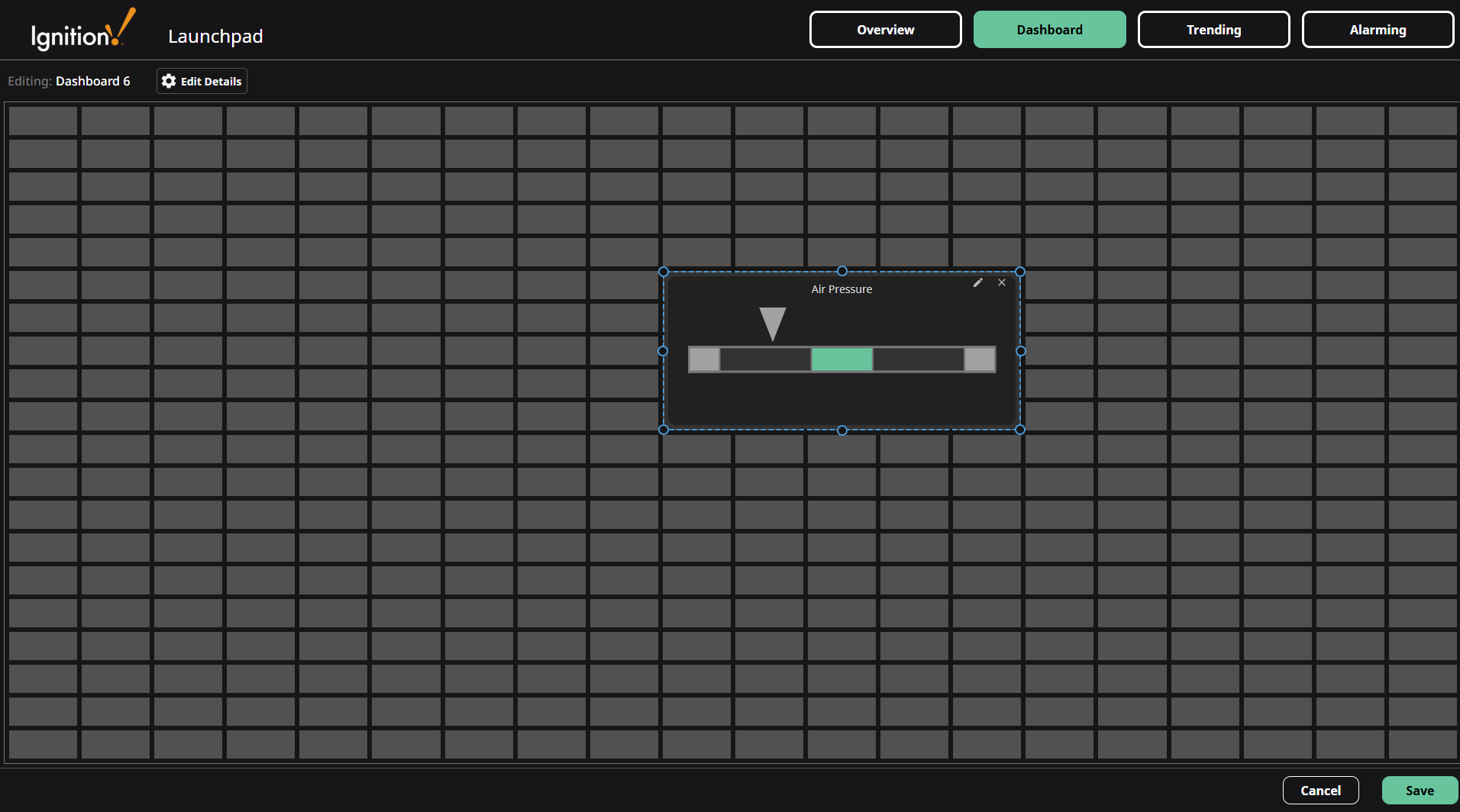Click the gear icon beside Edit Details
This screenshot has width=1460, height=812.
pyautogui.click(x=168, y=81)
